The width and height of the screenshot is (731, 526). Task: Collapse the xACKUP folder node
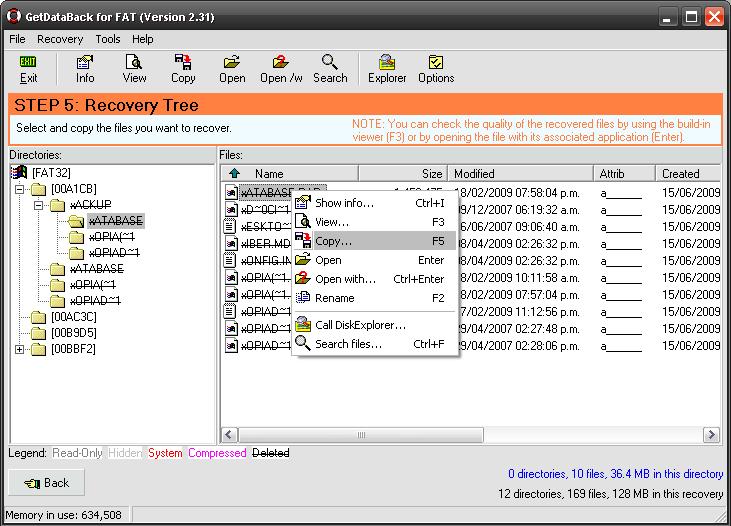point(38,205)
